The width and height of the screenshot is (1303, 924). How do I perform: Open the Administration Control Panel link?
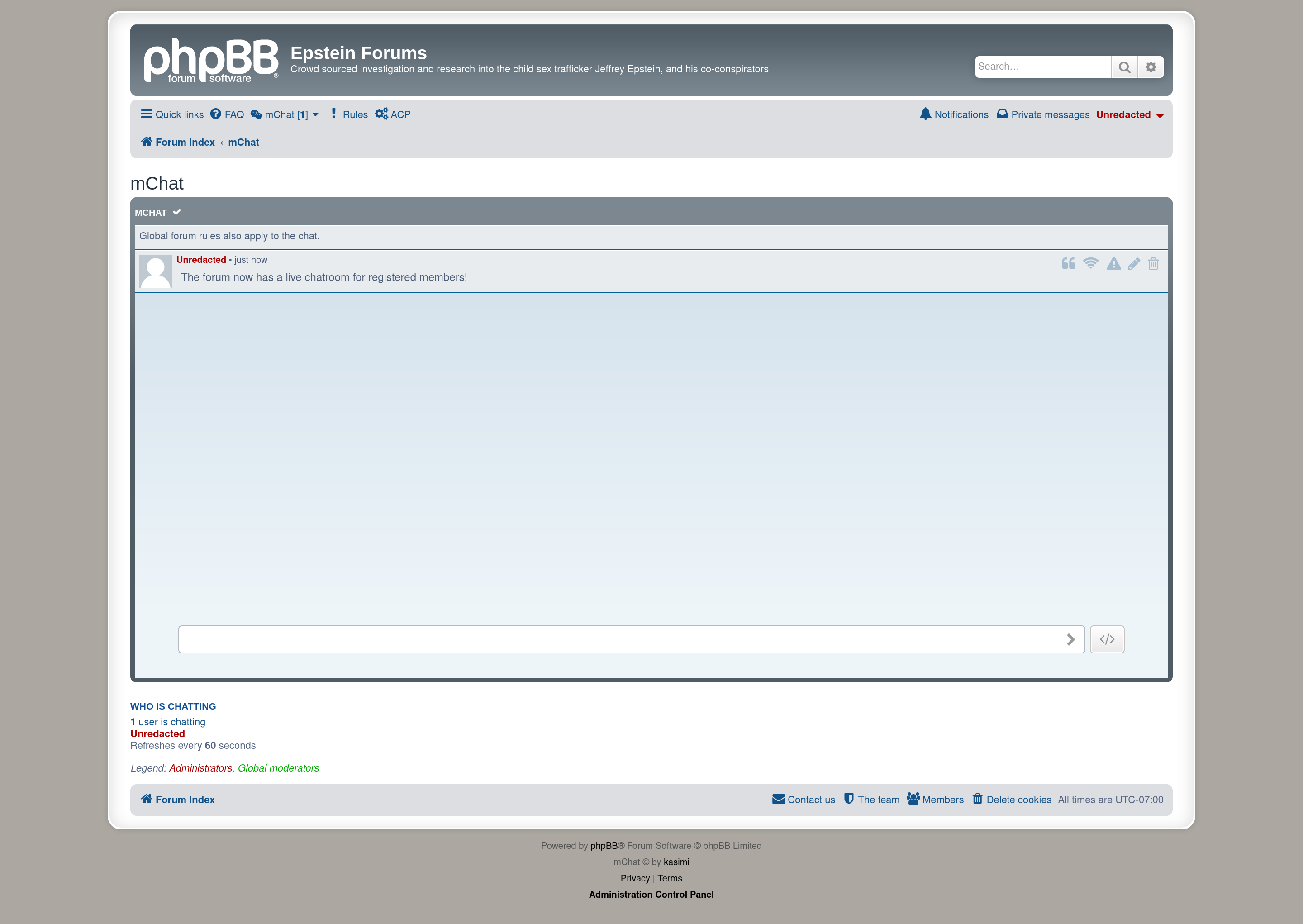click(x=651, y=895)
